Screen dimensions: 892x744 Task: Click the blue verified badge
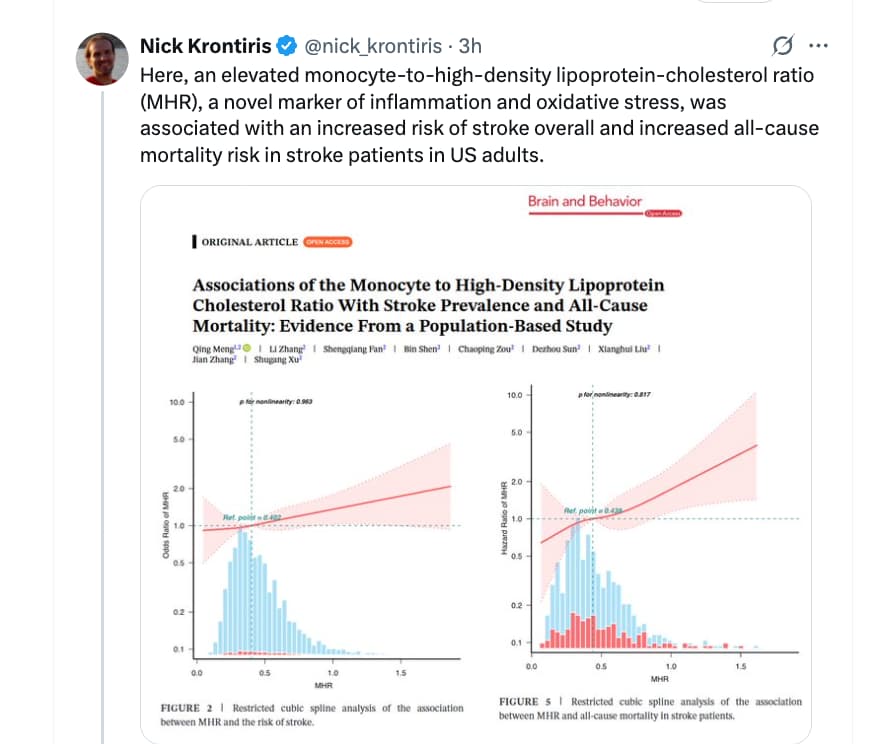285,46
